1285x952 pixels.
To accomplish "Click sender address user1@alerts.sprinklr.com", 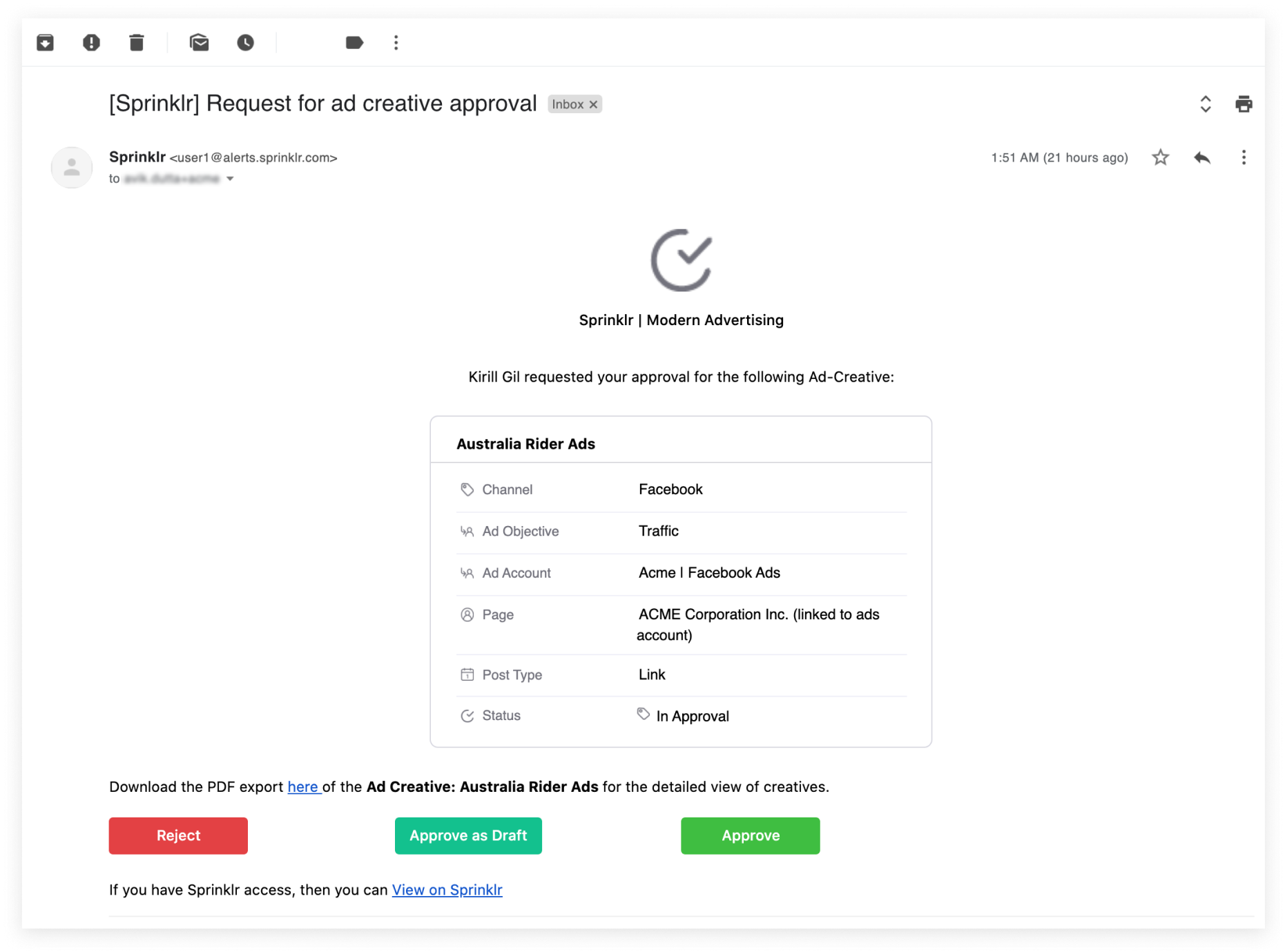I will [253, 157].
